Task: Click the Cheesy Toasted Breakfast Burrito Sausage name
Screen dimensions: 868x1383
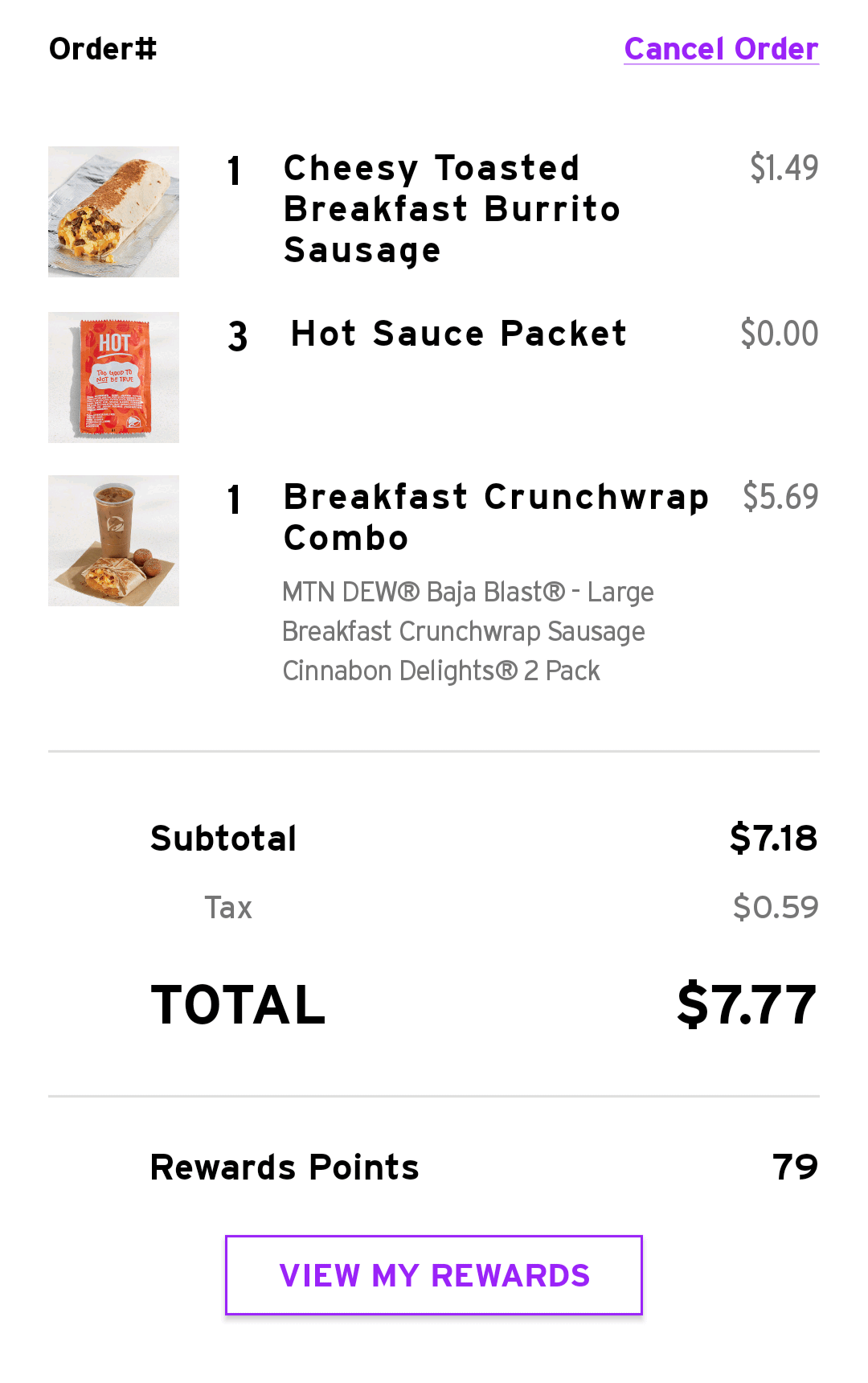Action: [x=452, y=209]
